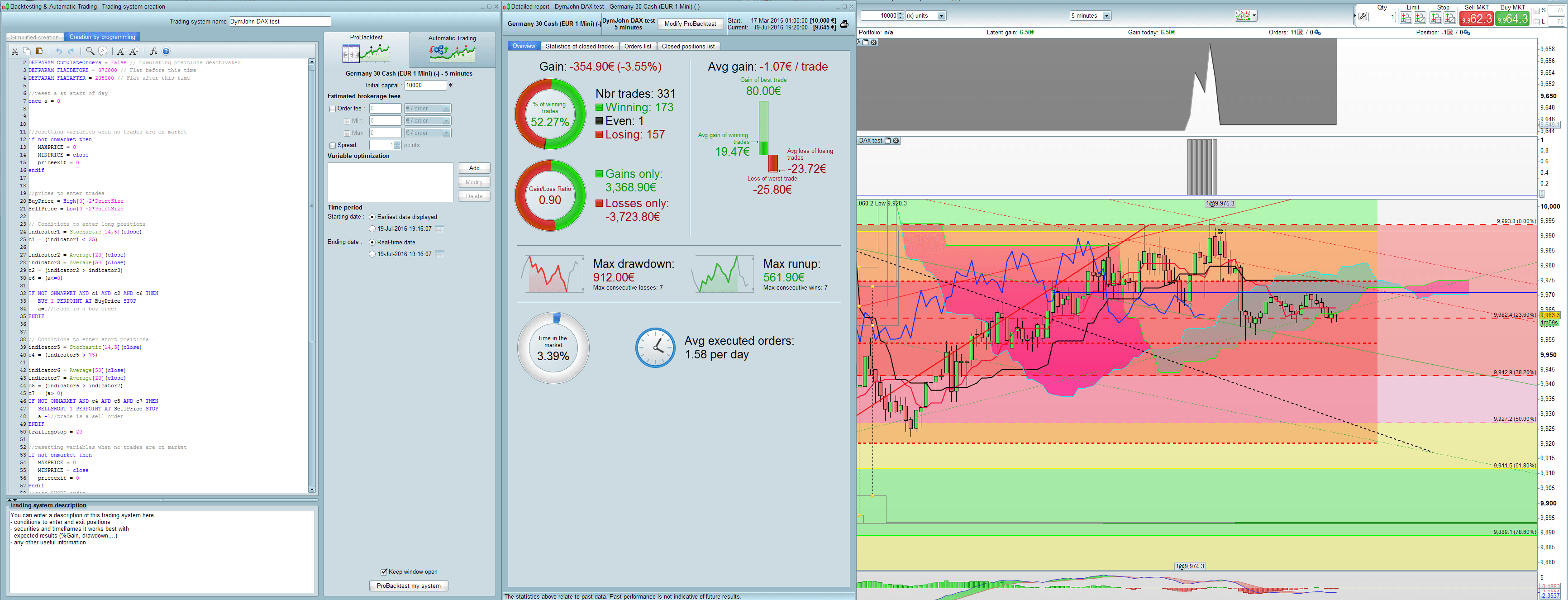Open the fx insert function icon

coord(153,52)
